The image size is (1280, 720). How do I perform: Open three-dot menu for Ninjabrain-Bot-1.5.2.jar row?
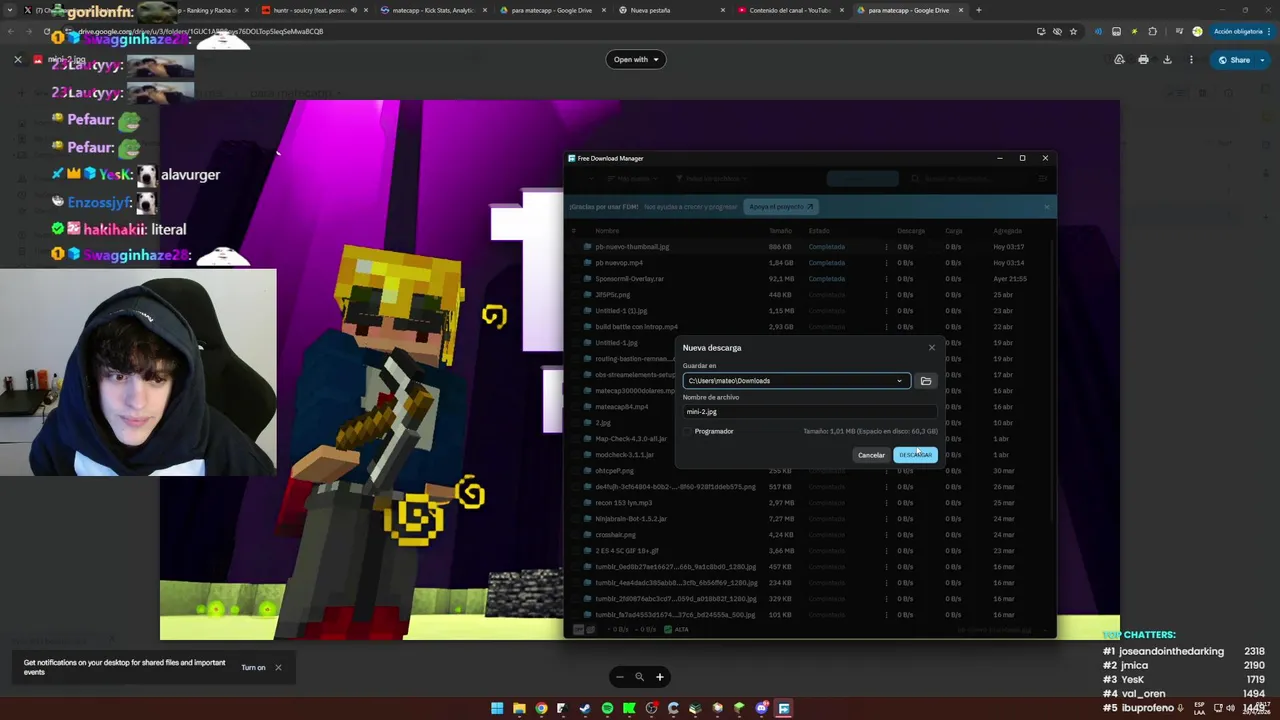click(886, 519)
